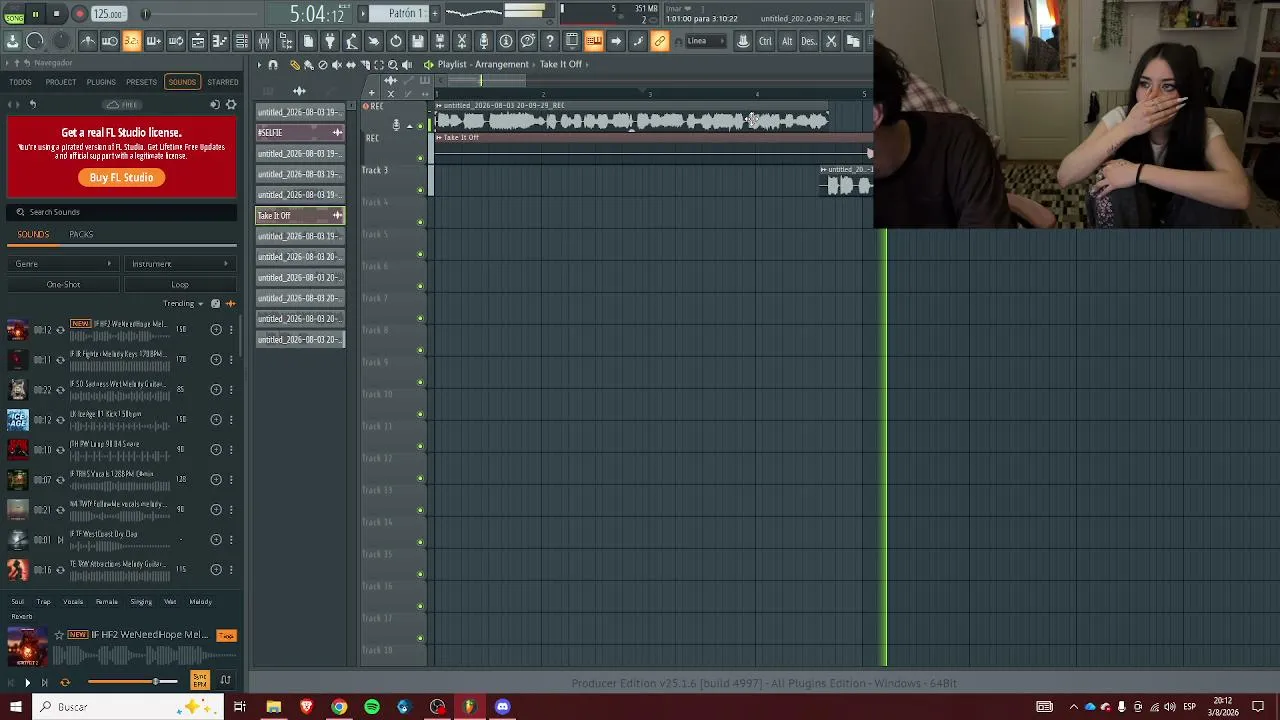The width and height of the screenshot is (1280, 720).
Task: Select the Take It Off picker item
Action: click(x=300, y=216)
